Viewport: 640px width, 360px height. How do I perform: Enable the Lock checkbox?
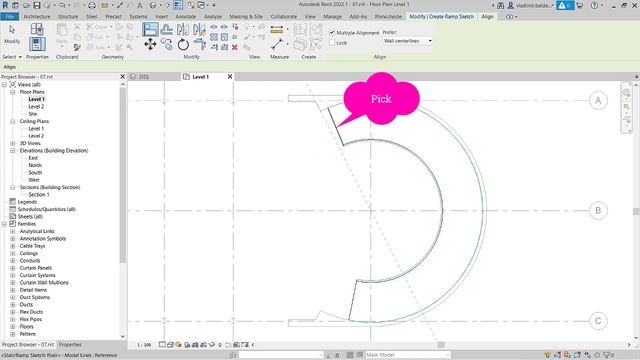332,42
